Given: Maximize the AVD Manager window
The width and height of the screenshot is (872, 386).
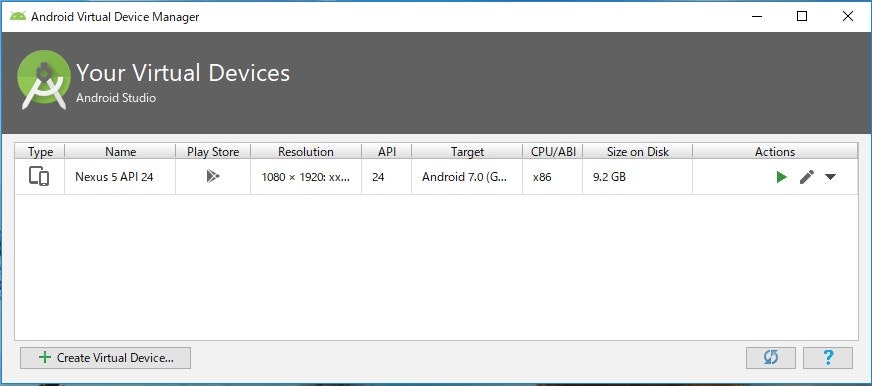Looking at the screenshot, I should [x=802, y=16].
